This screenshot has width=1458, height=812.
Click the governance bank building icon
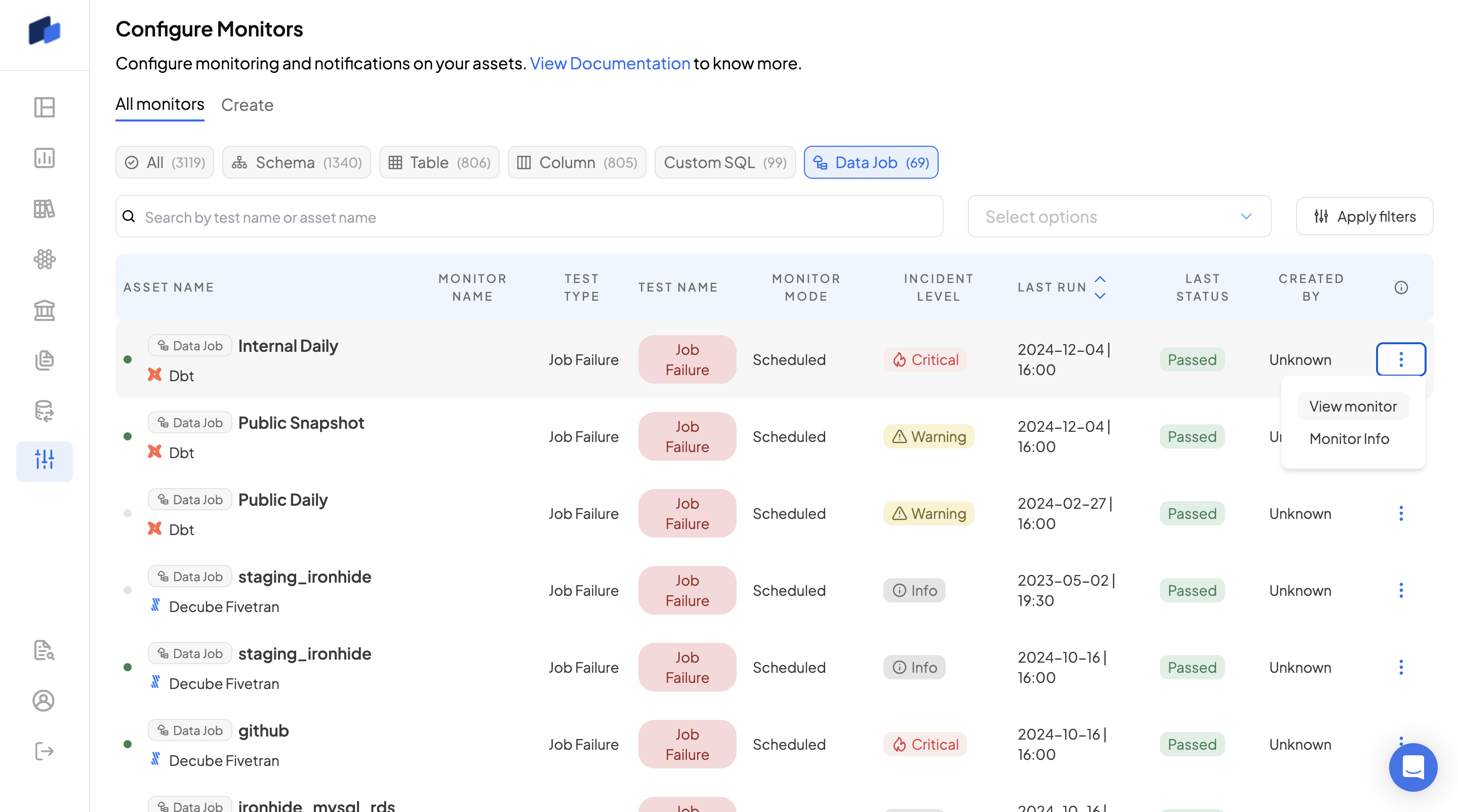(x=44, y=310)
